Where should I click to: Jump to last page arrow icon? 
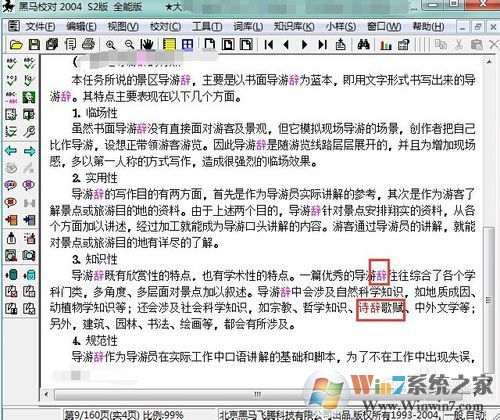pos(322,44)
